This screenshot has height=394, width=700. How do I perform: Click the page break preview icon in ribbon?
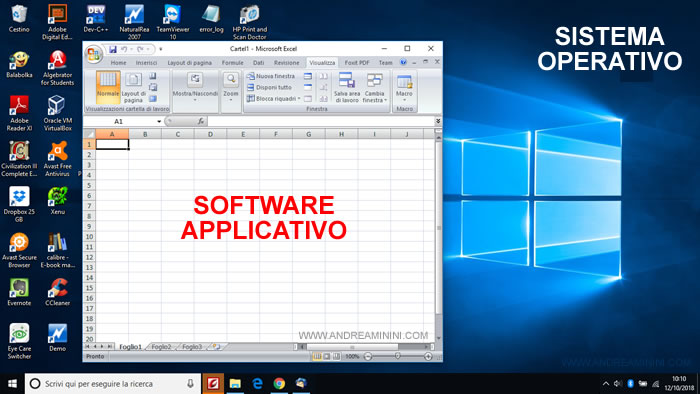153,76
